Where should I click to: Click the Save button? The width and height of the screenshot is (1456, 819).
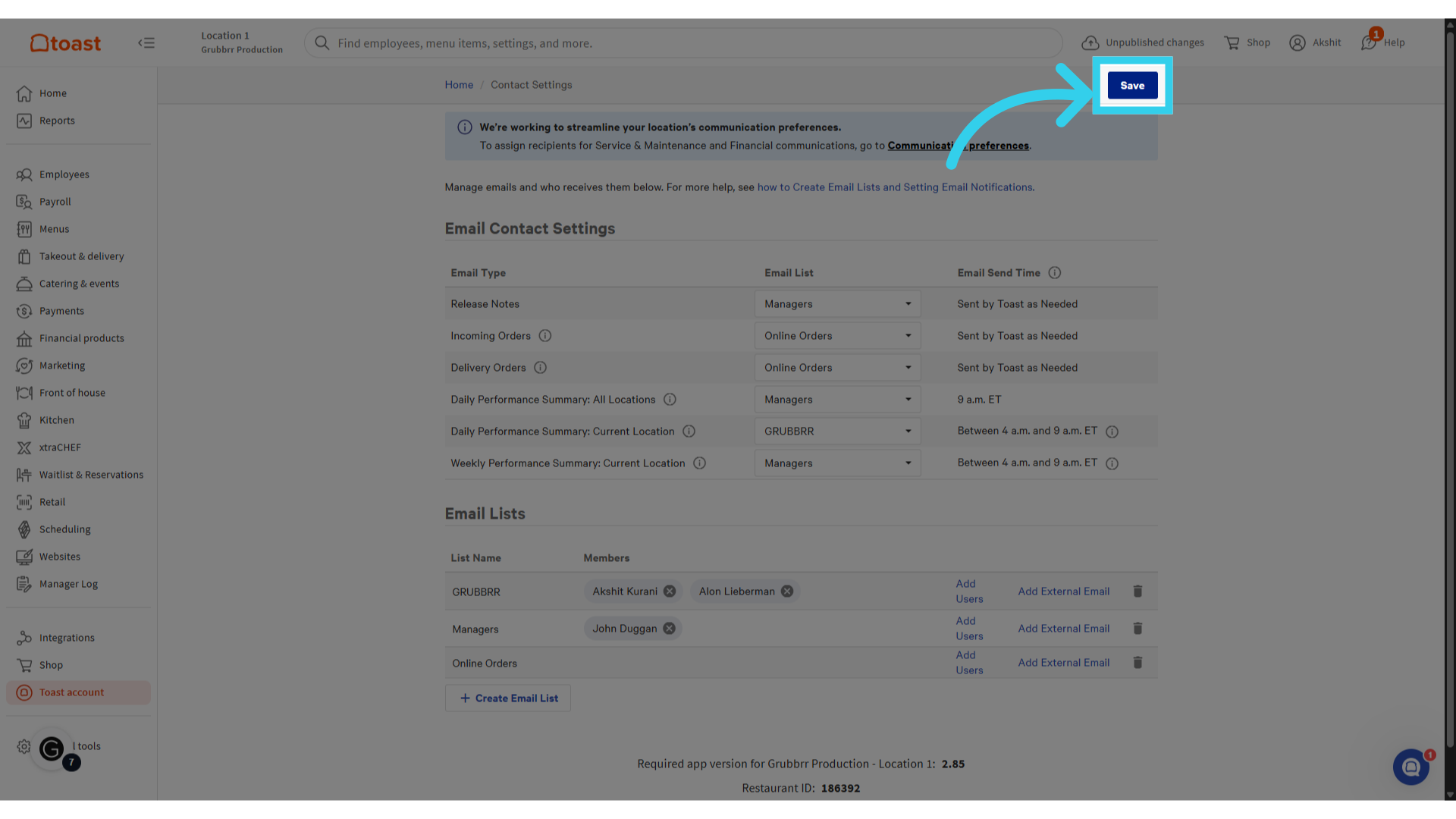click(1132, 85)
